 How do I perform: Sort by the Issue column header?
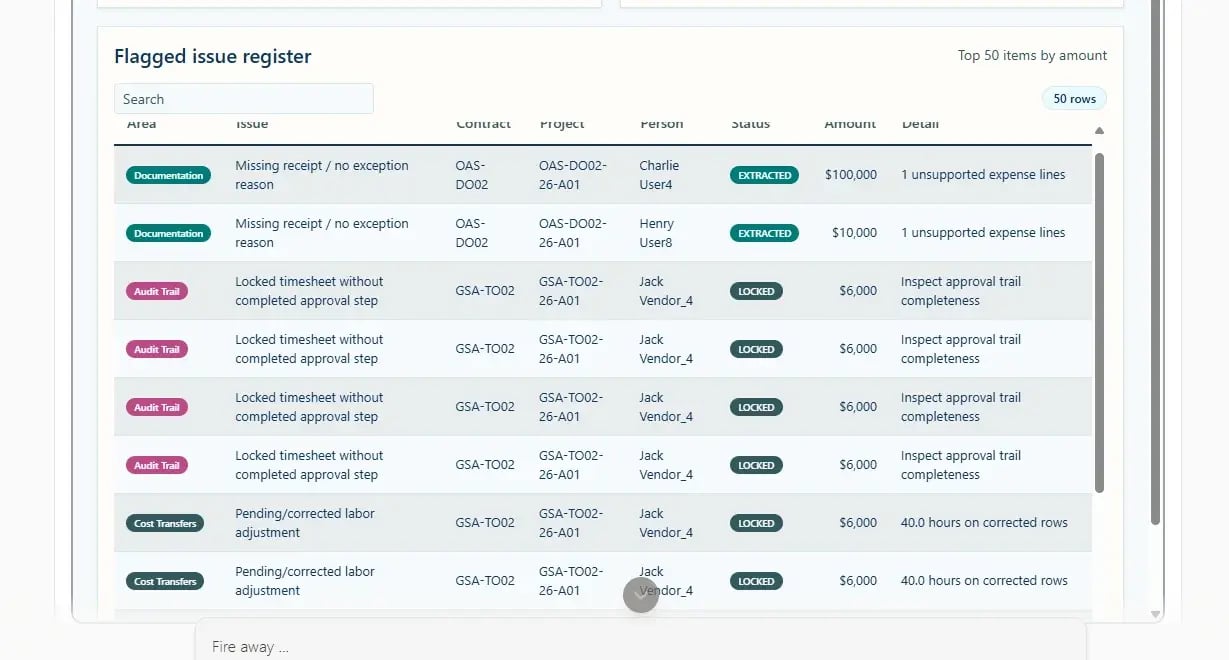pyautogui.click(x=251, y=124)
